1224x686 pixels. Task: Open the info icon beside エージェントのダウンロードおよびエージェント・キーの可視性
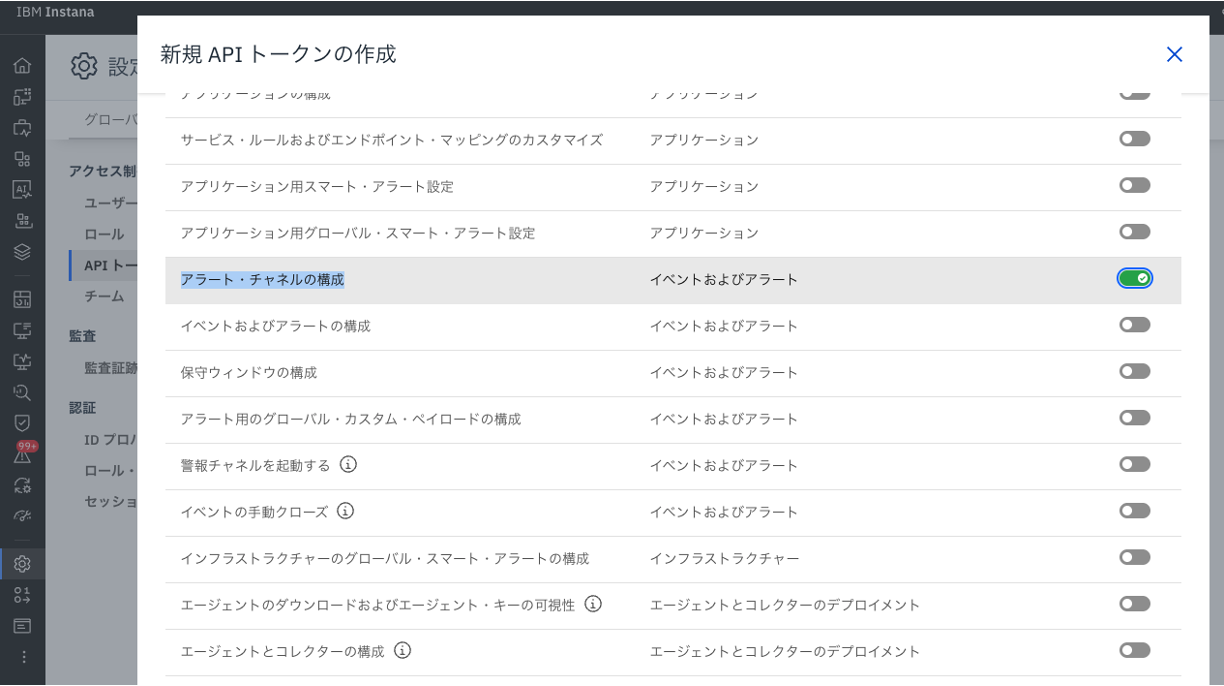tap(593, 604)
